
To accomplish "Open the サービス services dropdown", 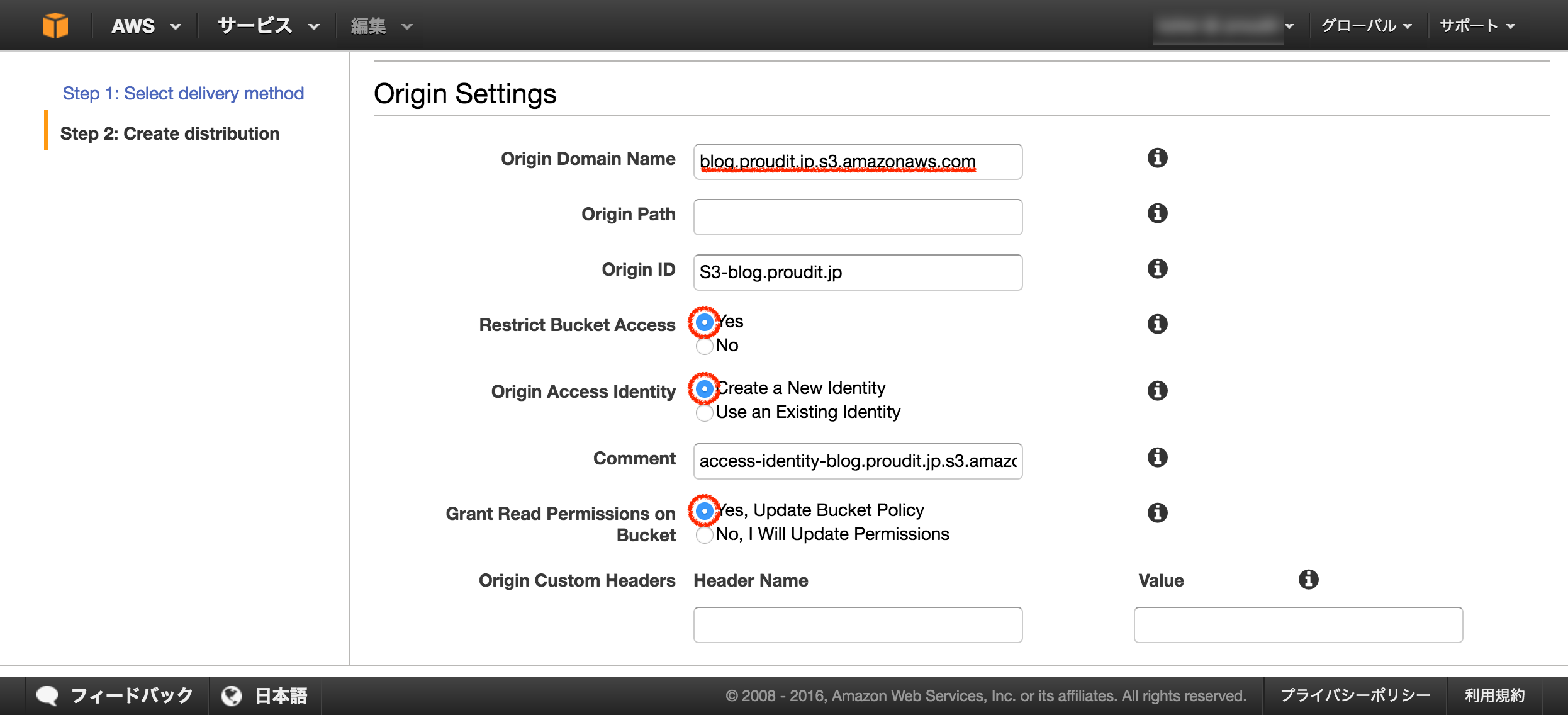I will [268, 26].
